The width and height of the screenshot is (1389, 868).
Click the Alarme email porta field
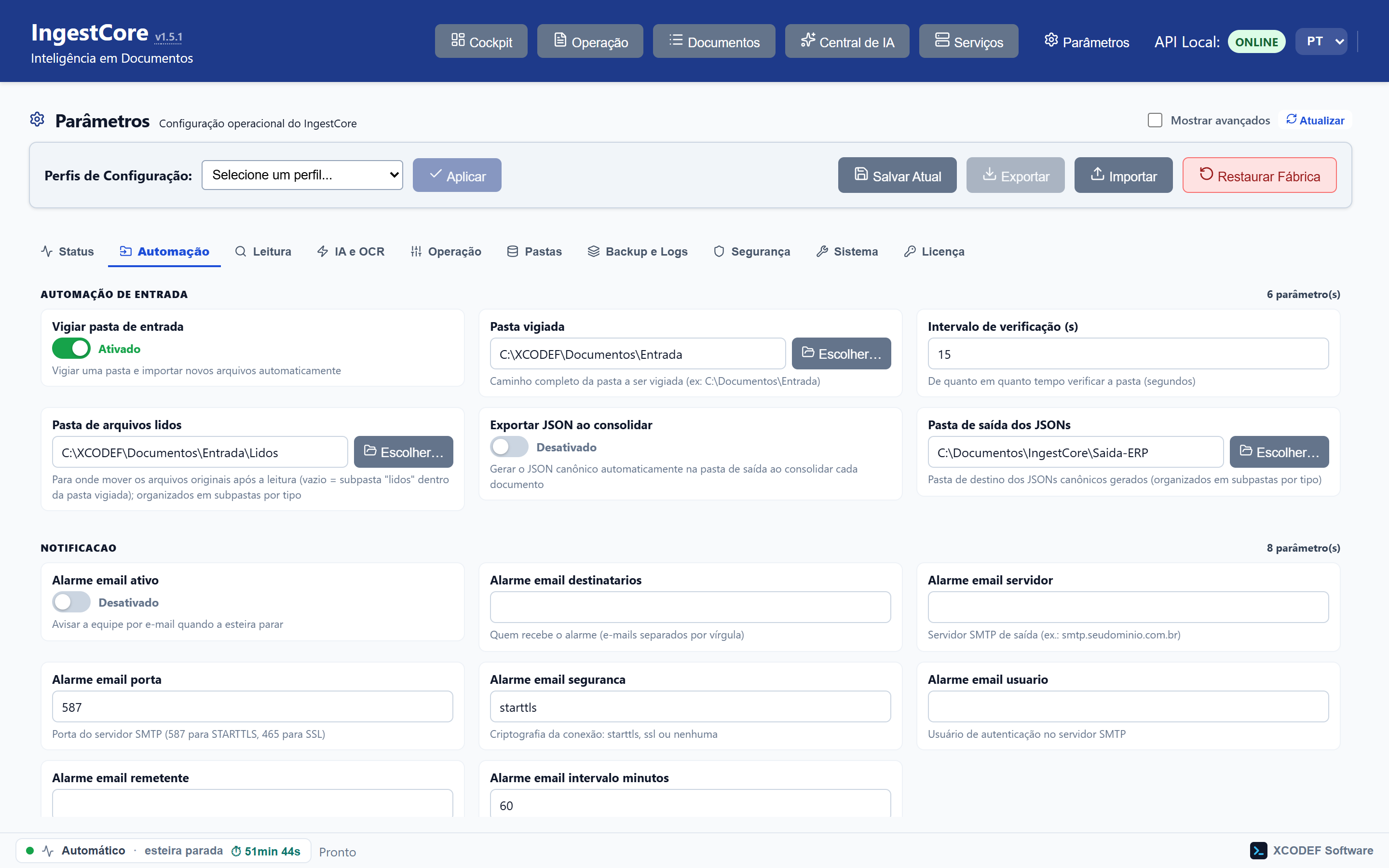pos(253,706)
